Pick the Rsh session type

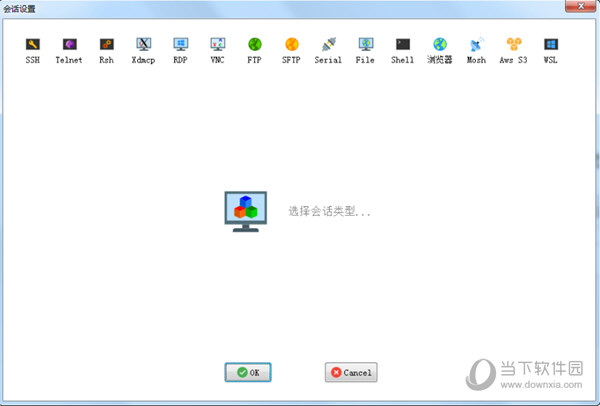coord(106,51)
